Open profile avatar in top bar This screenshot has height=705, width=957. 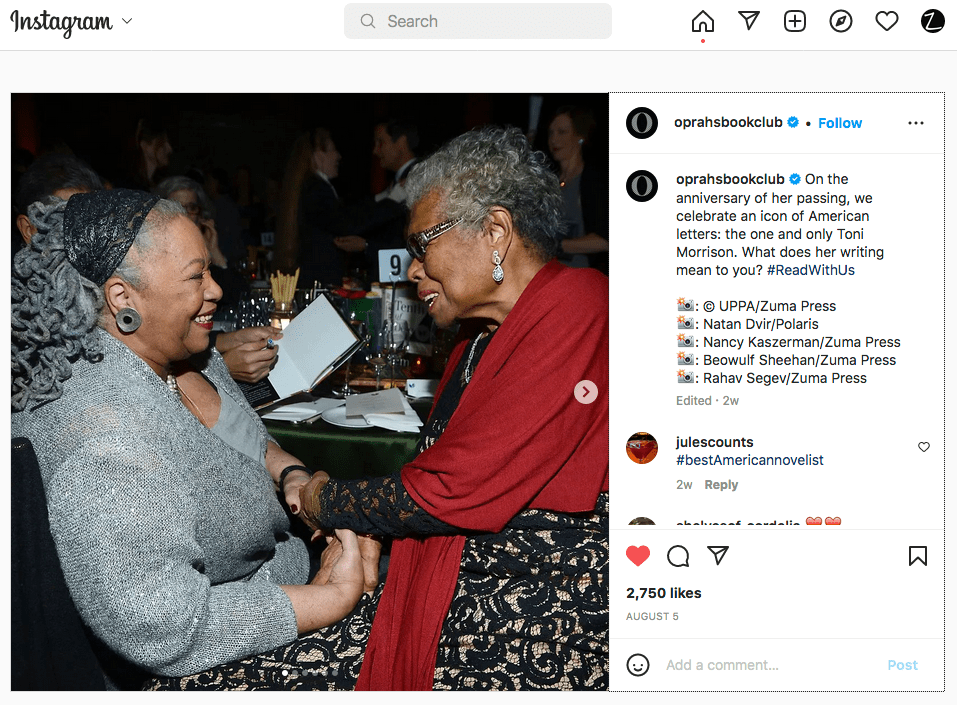click(x=932, y=21)
